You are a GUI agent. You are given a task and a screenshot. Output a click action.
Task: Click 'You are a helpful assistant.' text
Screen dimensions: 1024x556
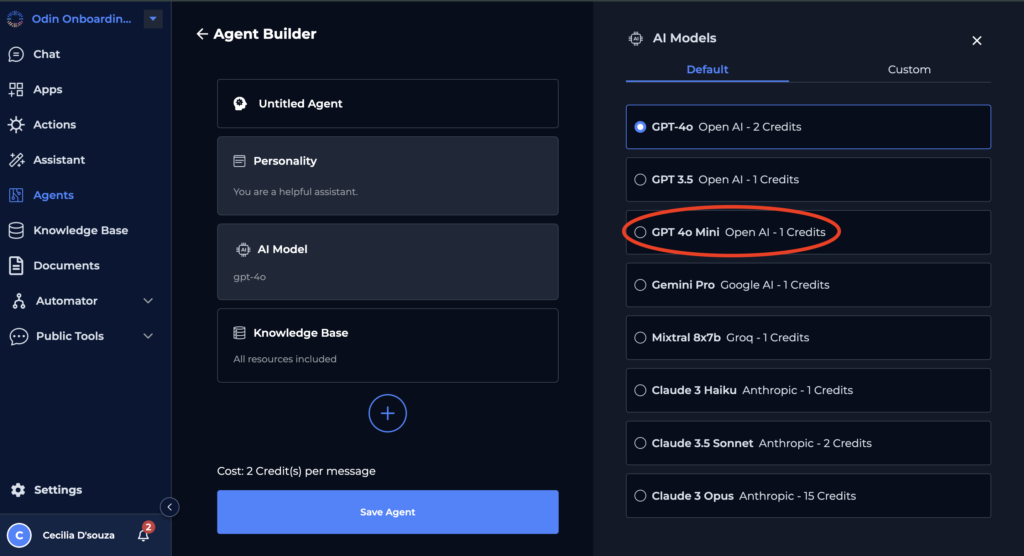(295, 192)
